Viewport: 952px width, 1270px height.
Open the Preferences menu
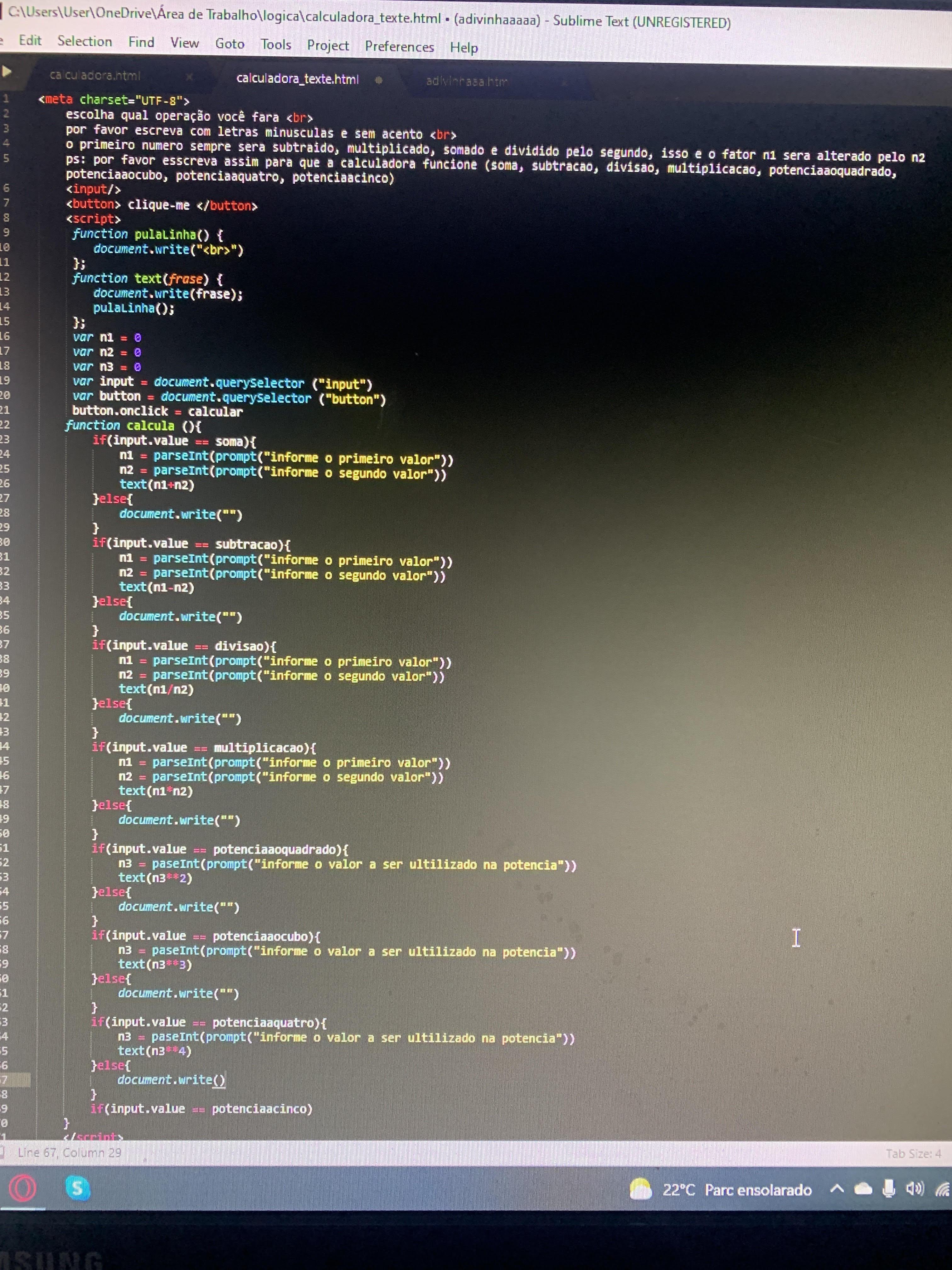399,47
